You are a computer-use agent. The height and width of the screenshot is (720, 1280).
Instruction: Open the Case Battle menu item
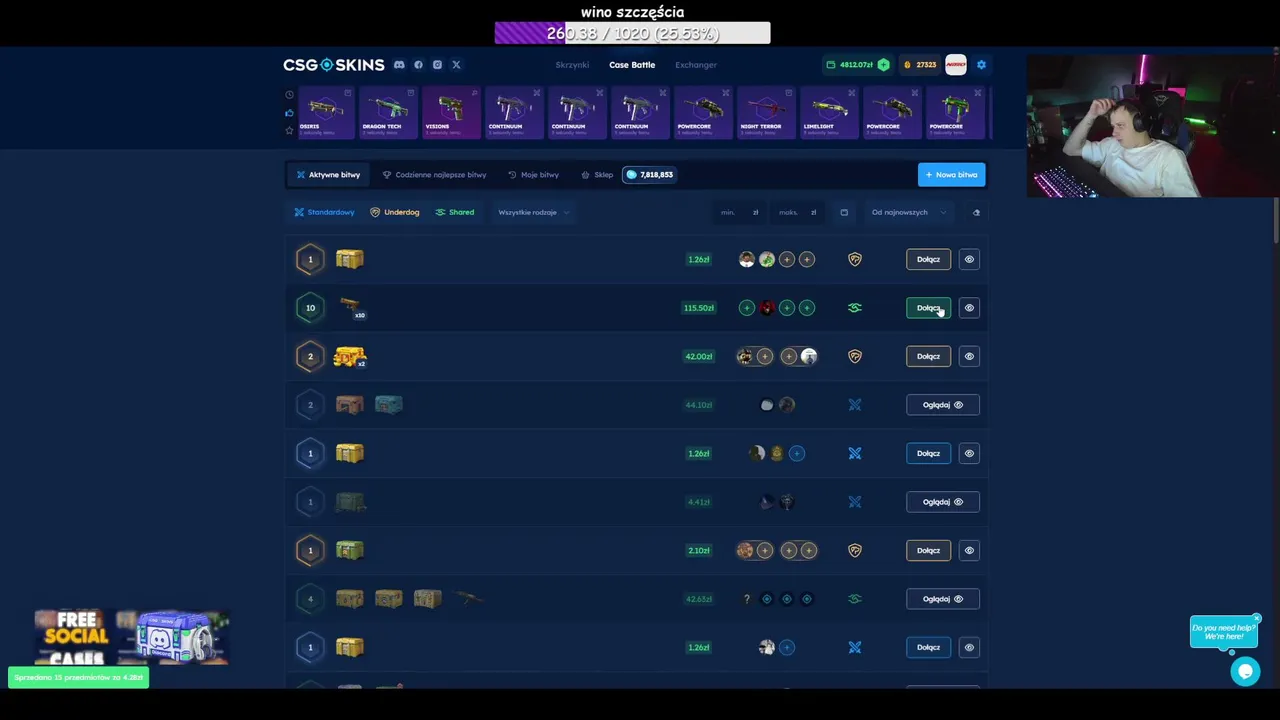[632, 65]
